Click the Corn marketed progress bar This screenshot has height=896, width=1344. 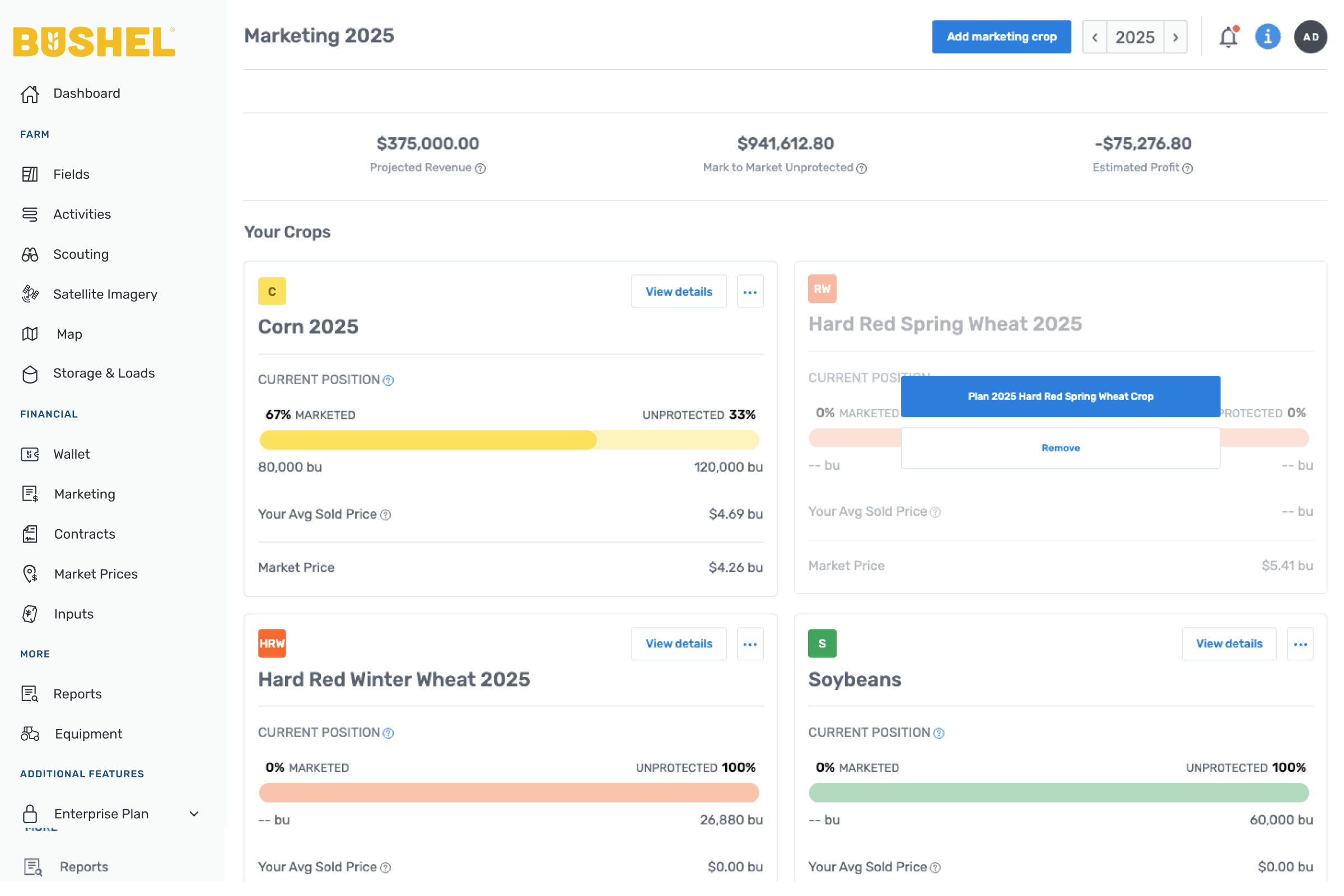(428, 440)
